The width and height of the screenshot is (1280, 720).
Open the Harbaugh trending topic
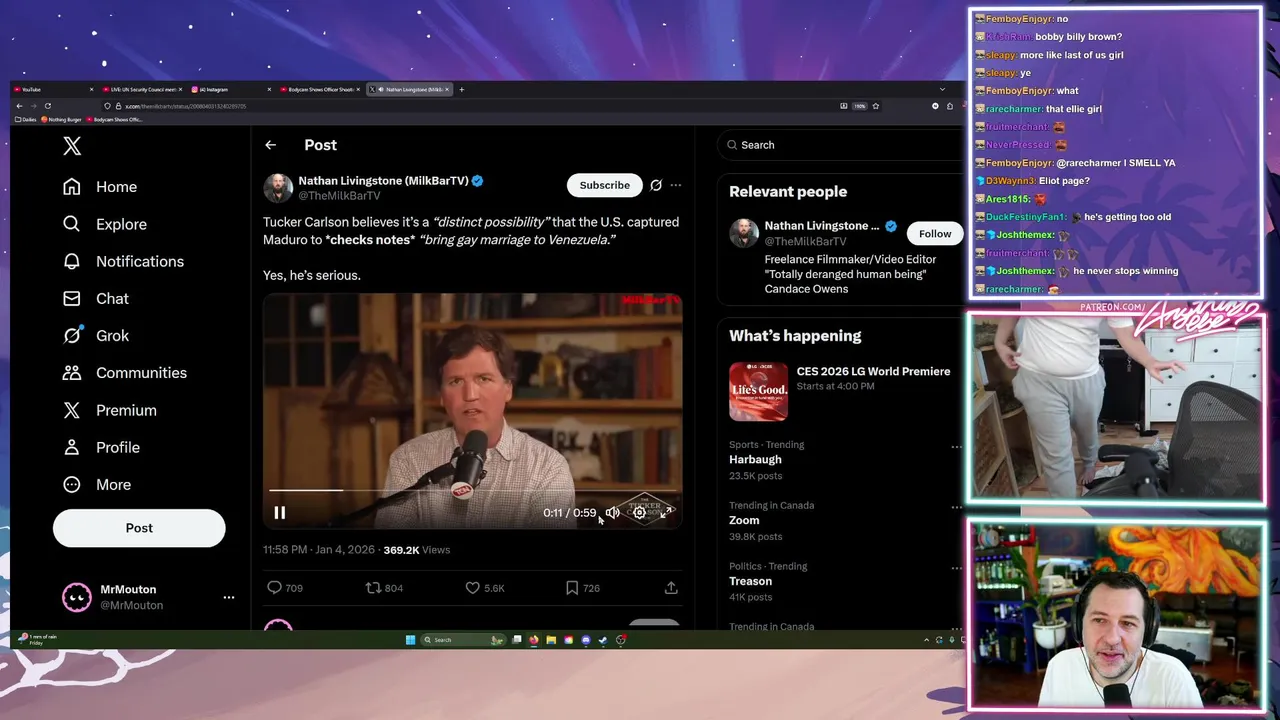coord(755,460)
